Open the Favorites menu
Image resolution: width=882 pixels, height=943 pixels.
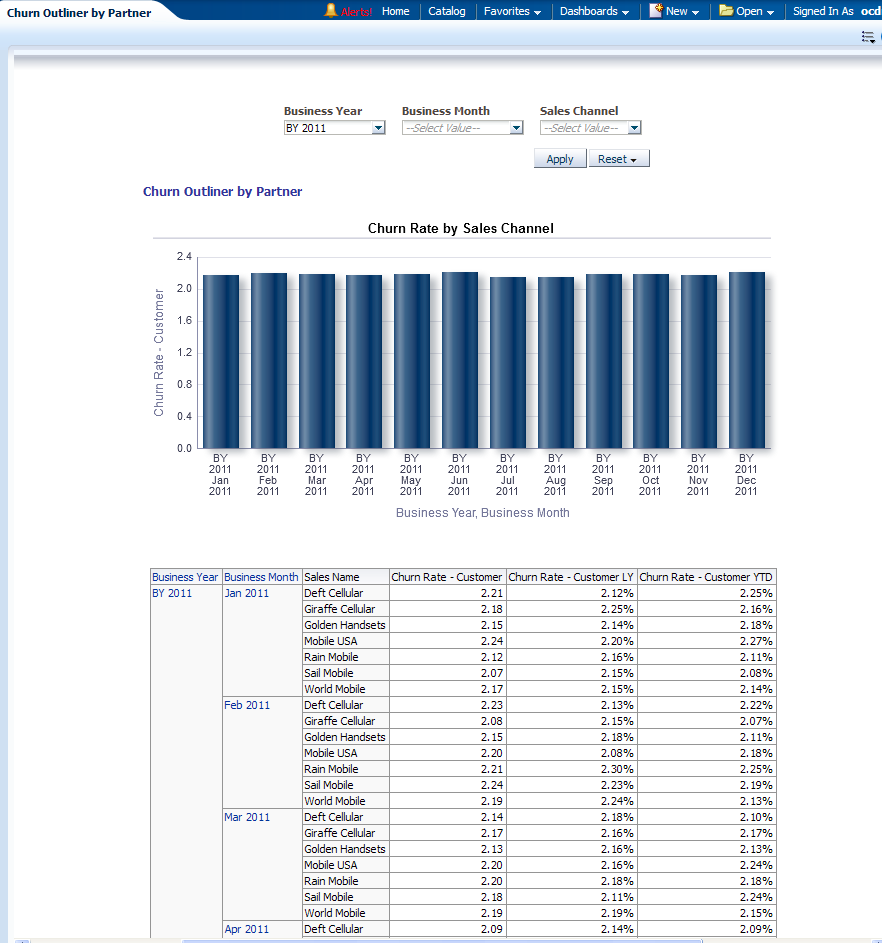[x=512, y=12]
